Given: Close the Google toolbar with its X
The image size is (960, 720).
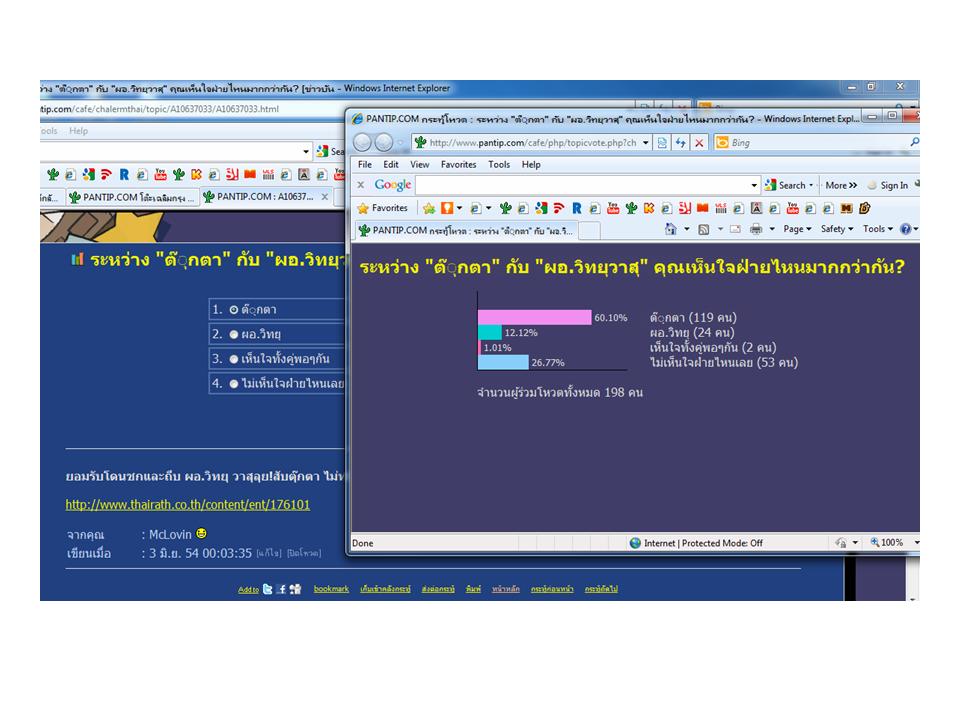Looking at the screenshot, I should (361, 184).
